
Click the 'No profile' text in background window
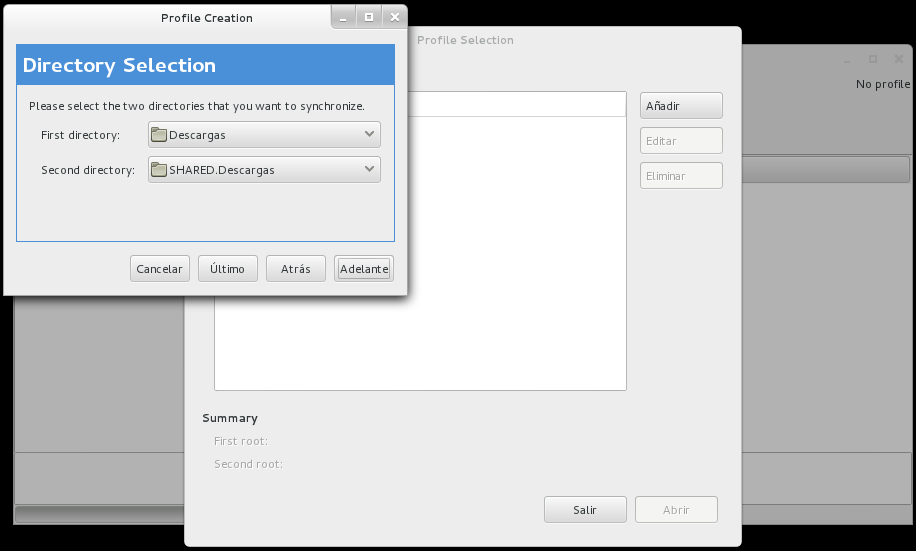coord(883,84)
